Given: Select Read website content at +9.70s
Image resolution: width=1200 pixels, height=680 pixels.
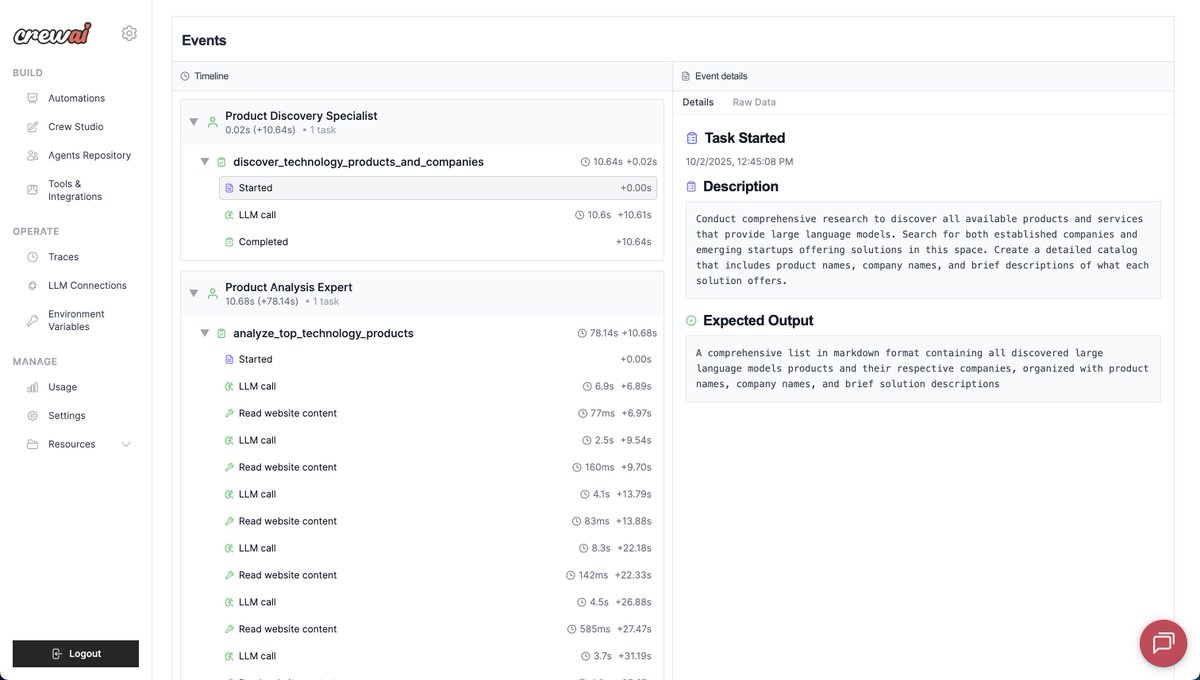Looking at the screenshot, I should pyautogui.click(x=438, y=467).
